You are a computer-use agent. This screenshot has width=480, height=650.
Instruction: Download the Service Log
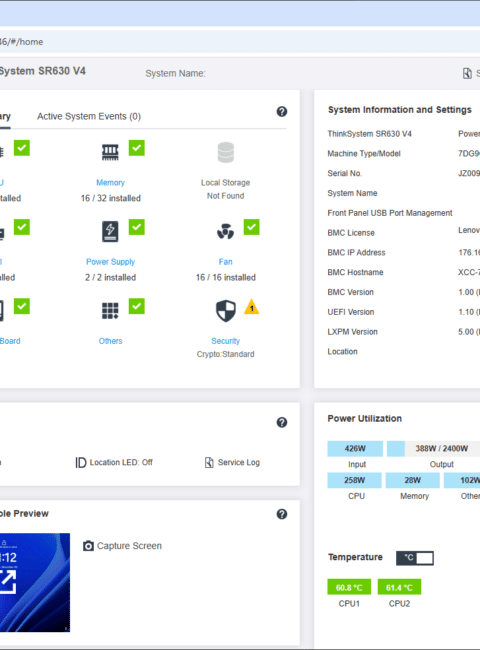click(233, 462)
